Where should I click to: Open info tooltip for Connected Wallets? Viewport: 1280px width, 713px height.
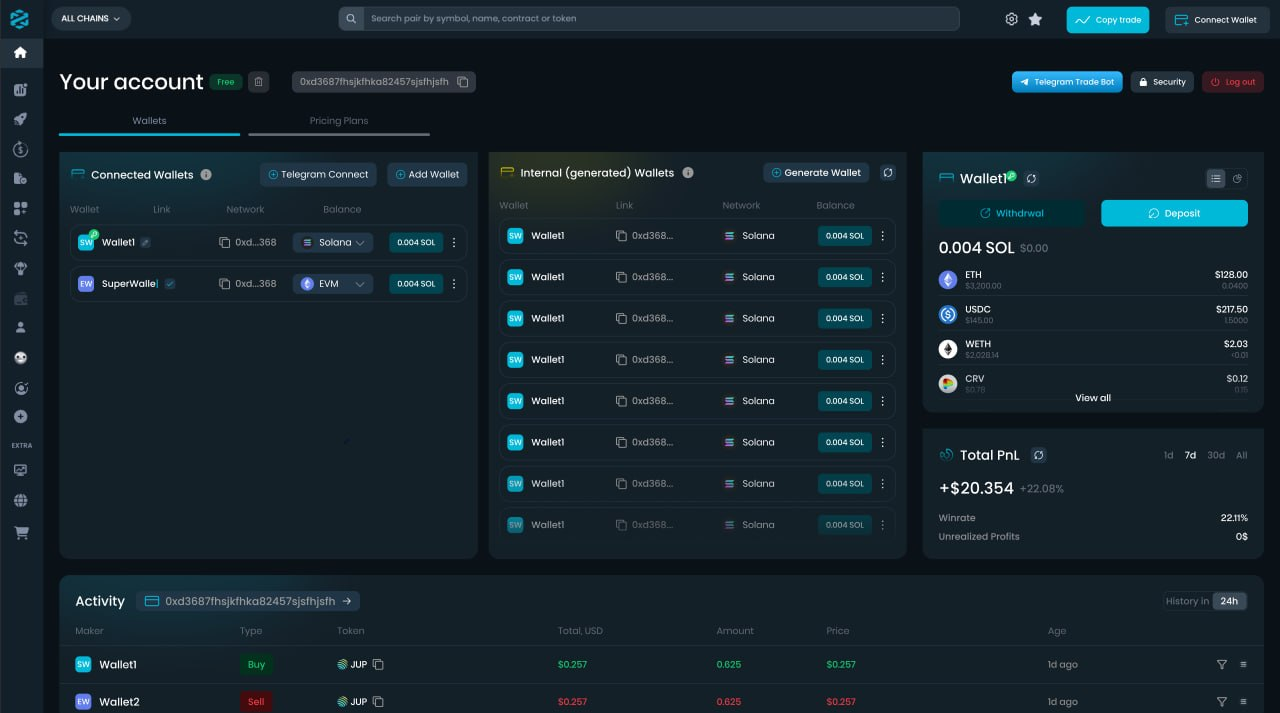[x=206, y=174]
